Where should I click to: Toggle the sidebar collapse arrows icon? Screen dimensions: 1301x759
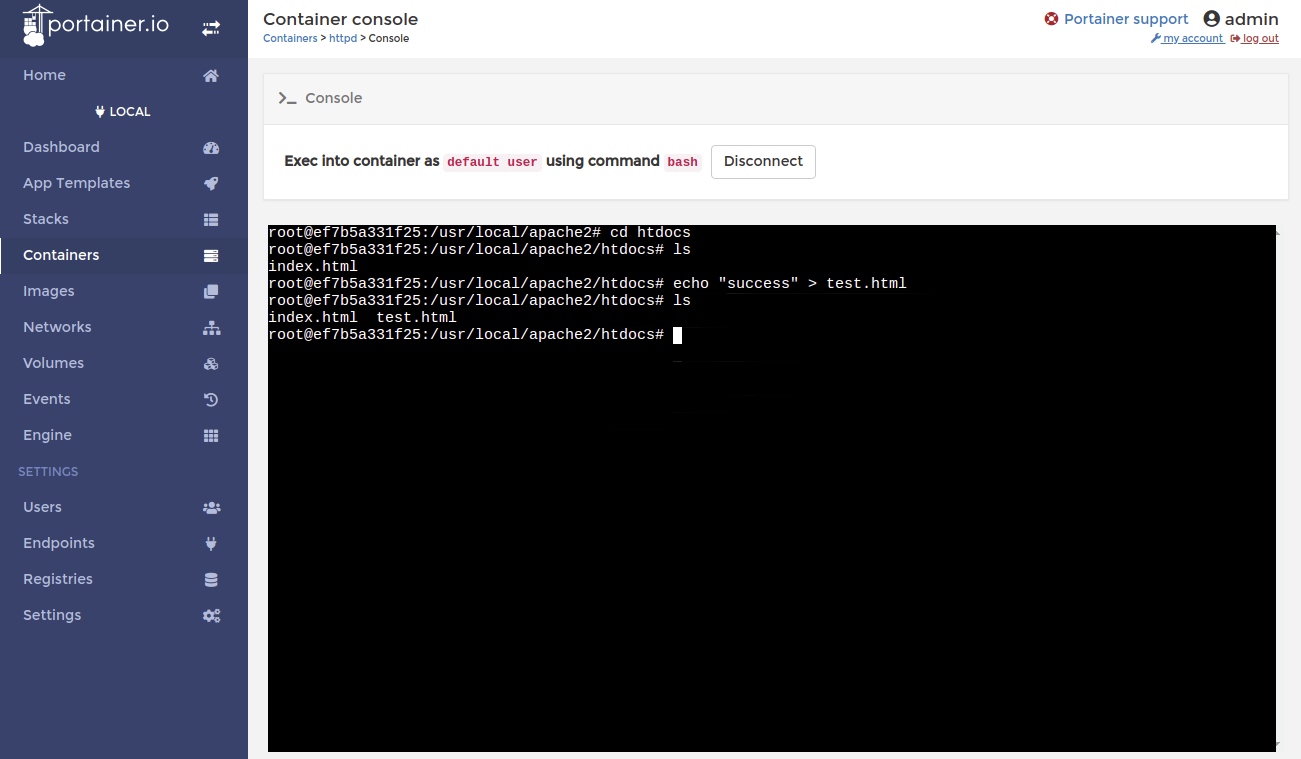211,29
